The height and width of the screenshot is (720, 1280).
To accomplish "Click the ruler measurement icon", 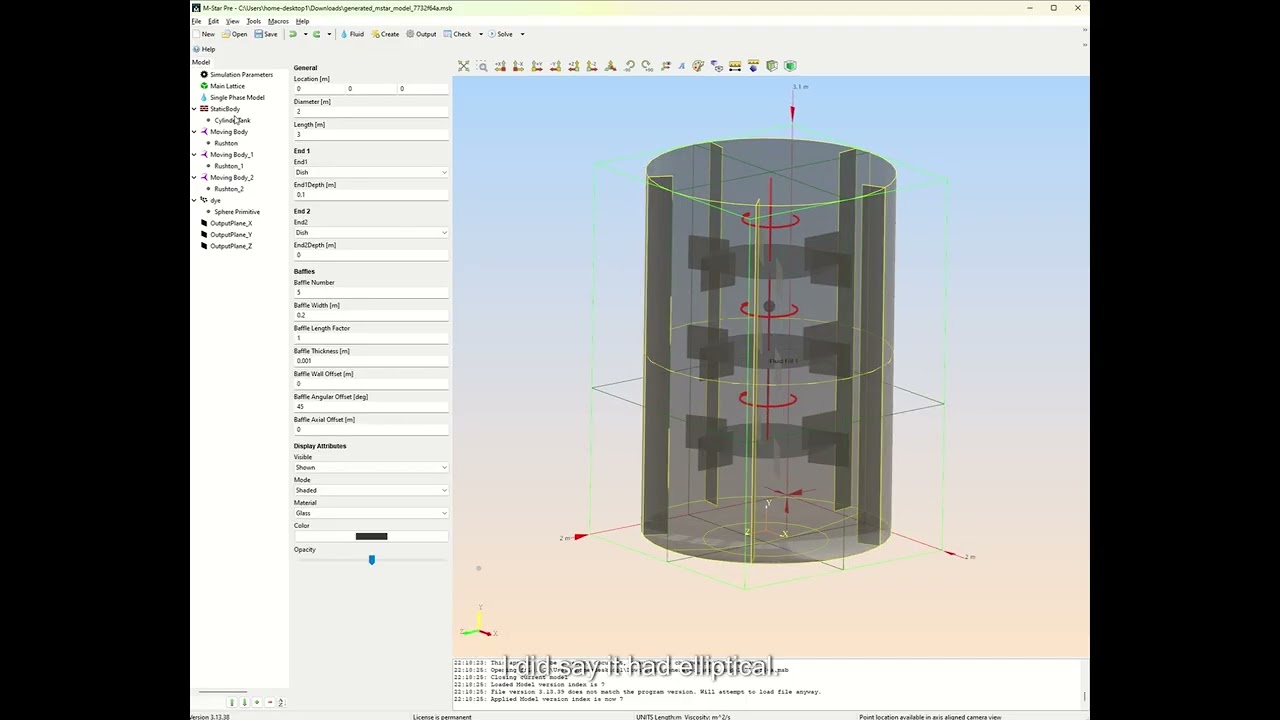I will point(735,66).
